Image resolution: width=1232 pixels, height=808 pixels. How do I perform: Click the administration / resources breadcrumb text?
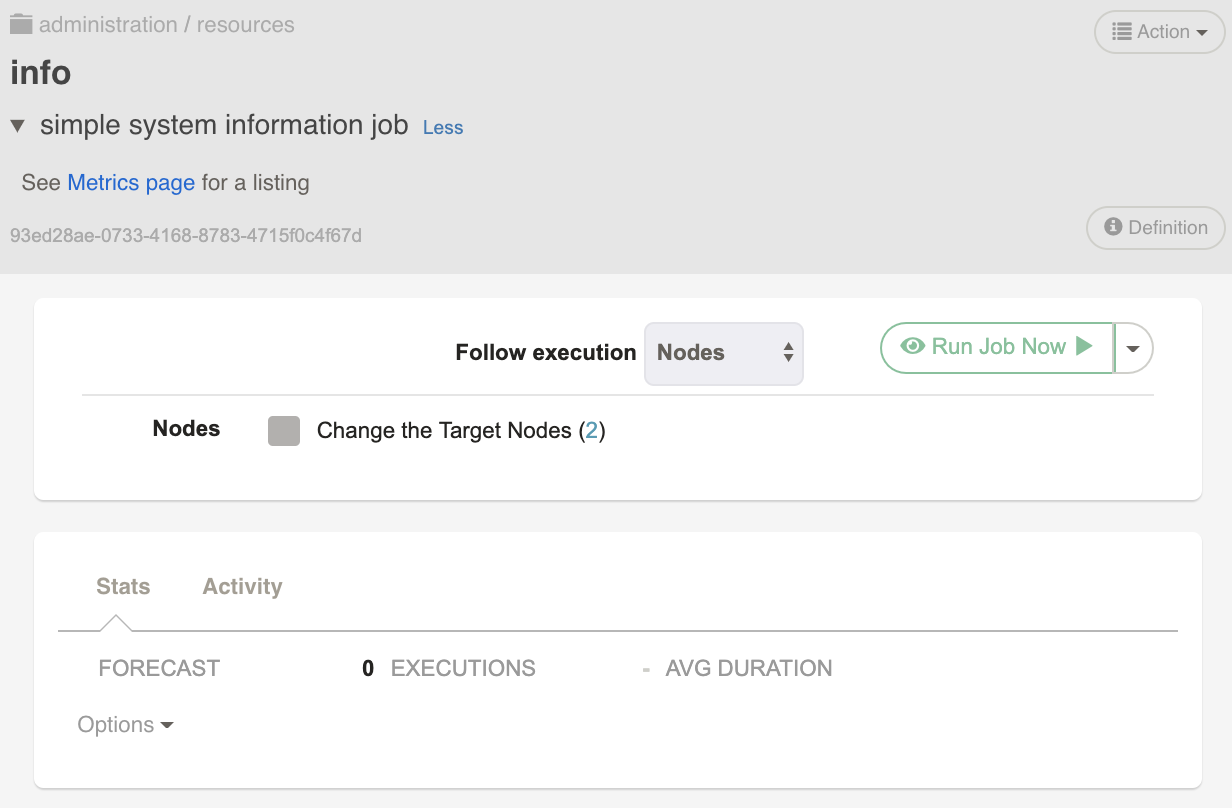[x=166, y=24]
